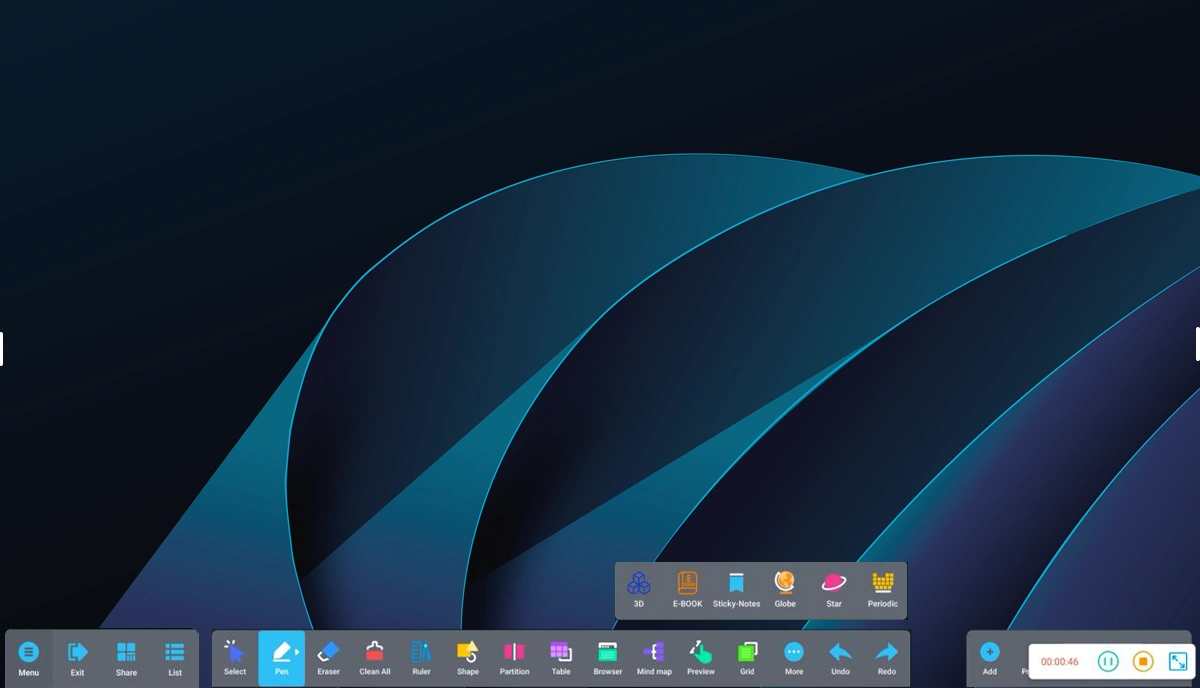1200x688 pixels.
Task: Pause the screen recording
Action: tap(1107, 661)
